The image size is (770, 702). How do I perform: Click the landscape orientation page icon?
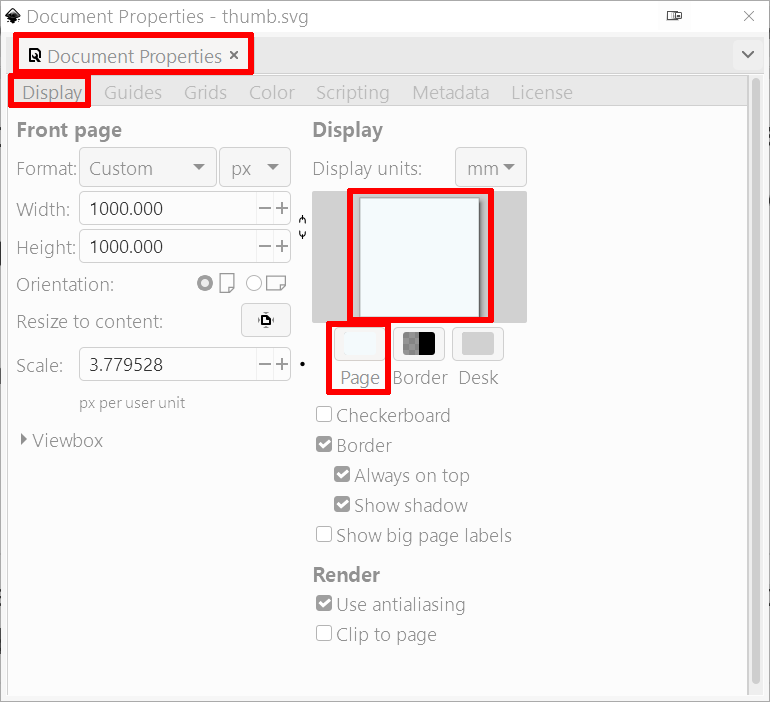(x=276, y=283)
